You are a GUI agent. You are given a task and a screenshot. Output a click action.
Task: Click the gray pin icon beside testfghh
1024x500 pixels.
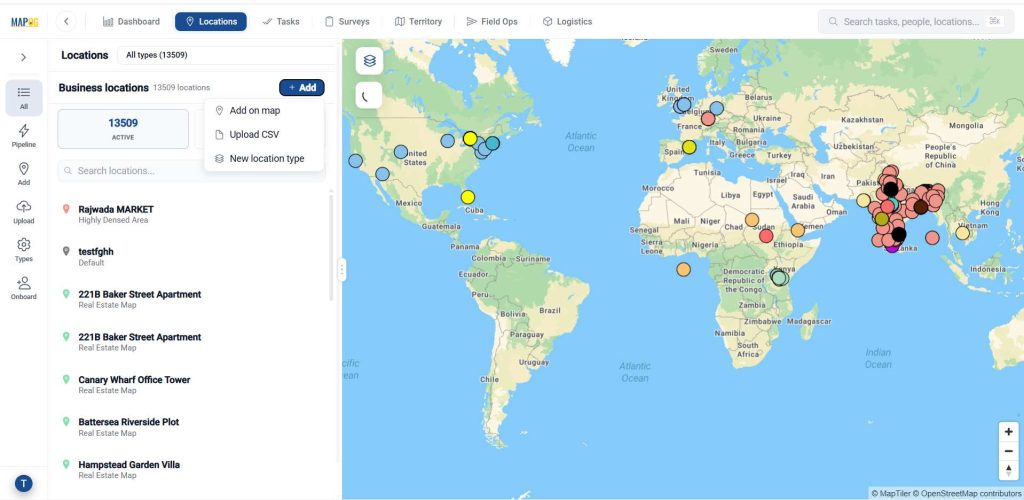click(66, 251)
